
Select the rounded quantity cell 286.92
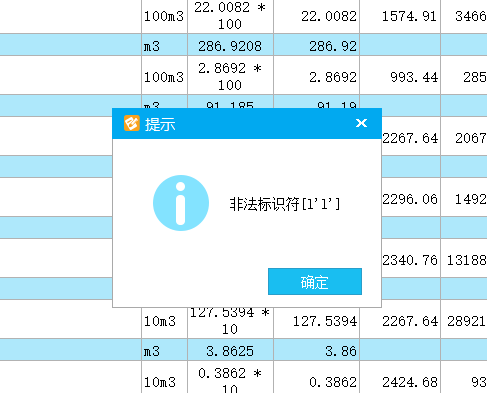317,45
